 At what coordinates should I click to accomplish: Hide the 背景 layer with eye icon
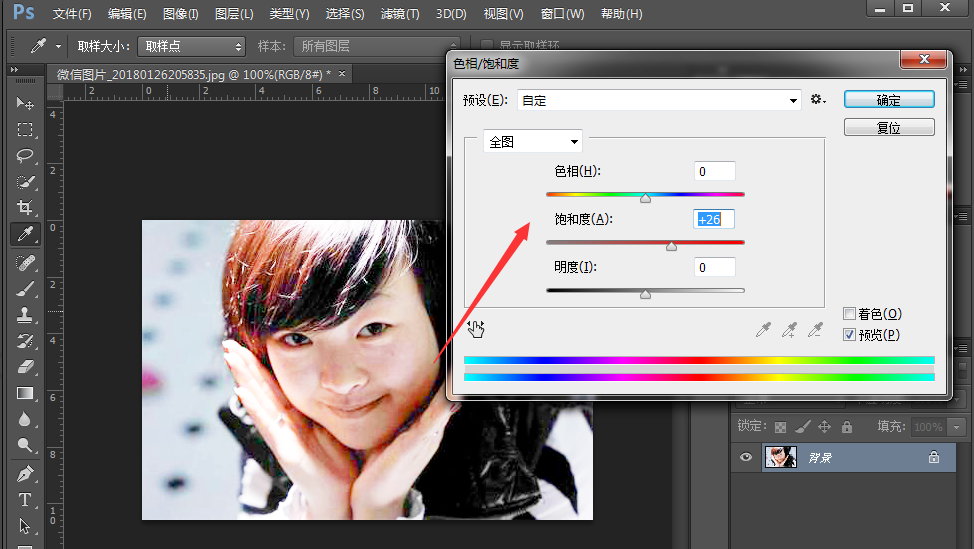[x=745, y=458]
